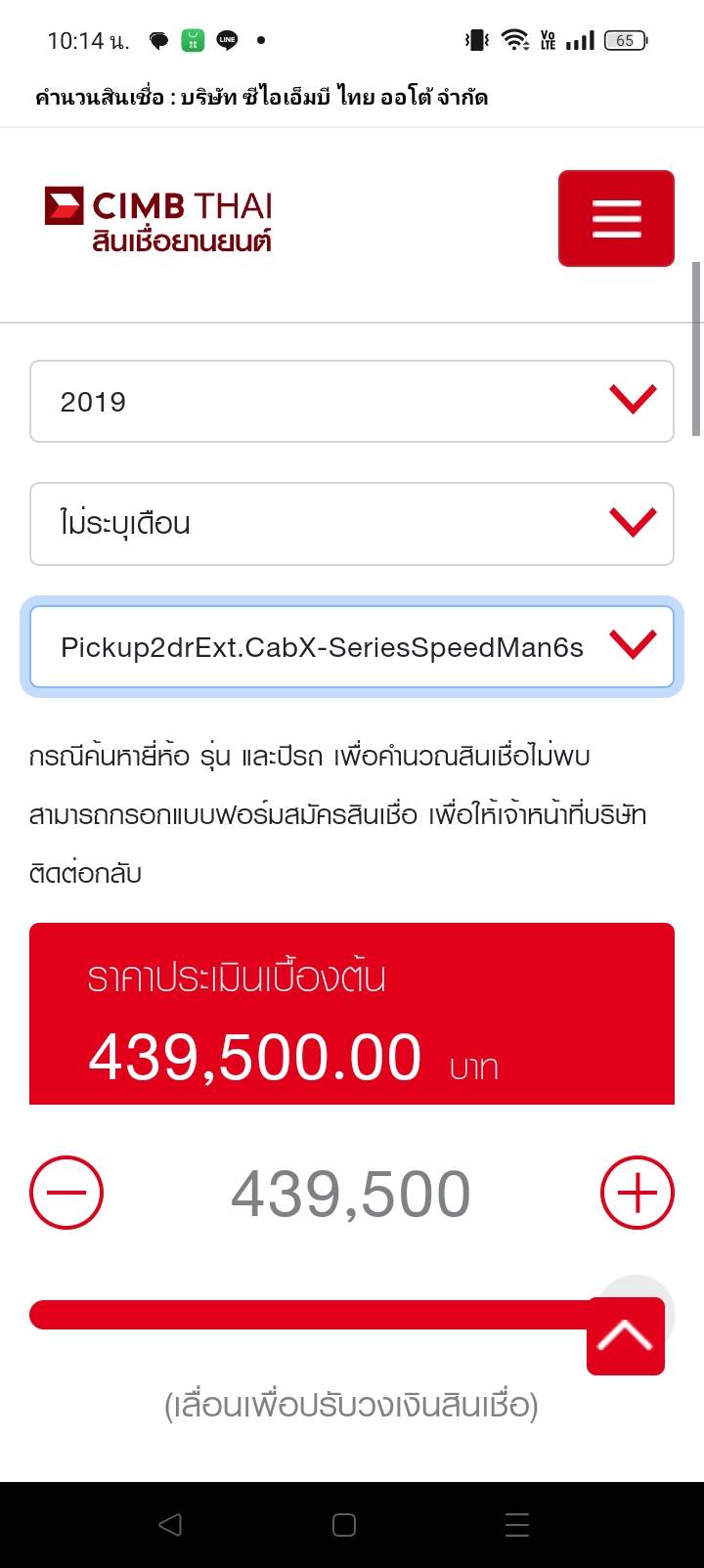This screenshot has height=1568, width=704.
Task: Tap the ราคาประเมินเบื้องต้น price panel
Action: [352, 1014]
